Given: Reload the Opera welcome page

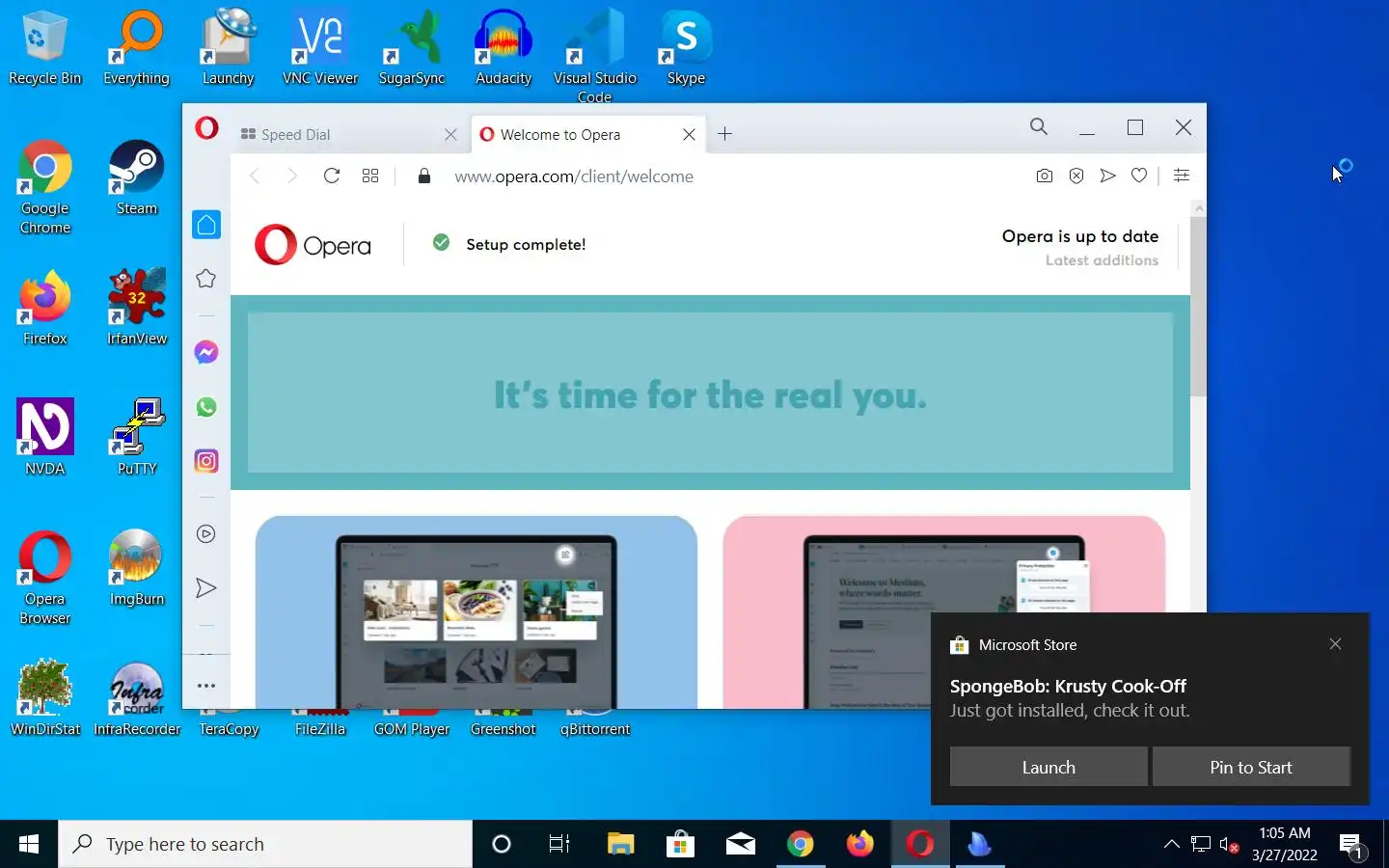Looking at the screenshot, I should pyautogui.click(x=332, y=176).
